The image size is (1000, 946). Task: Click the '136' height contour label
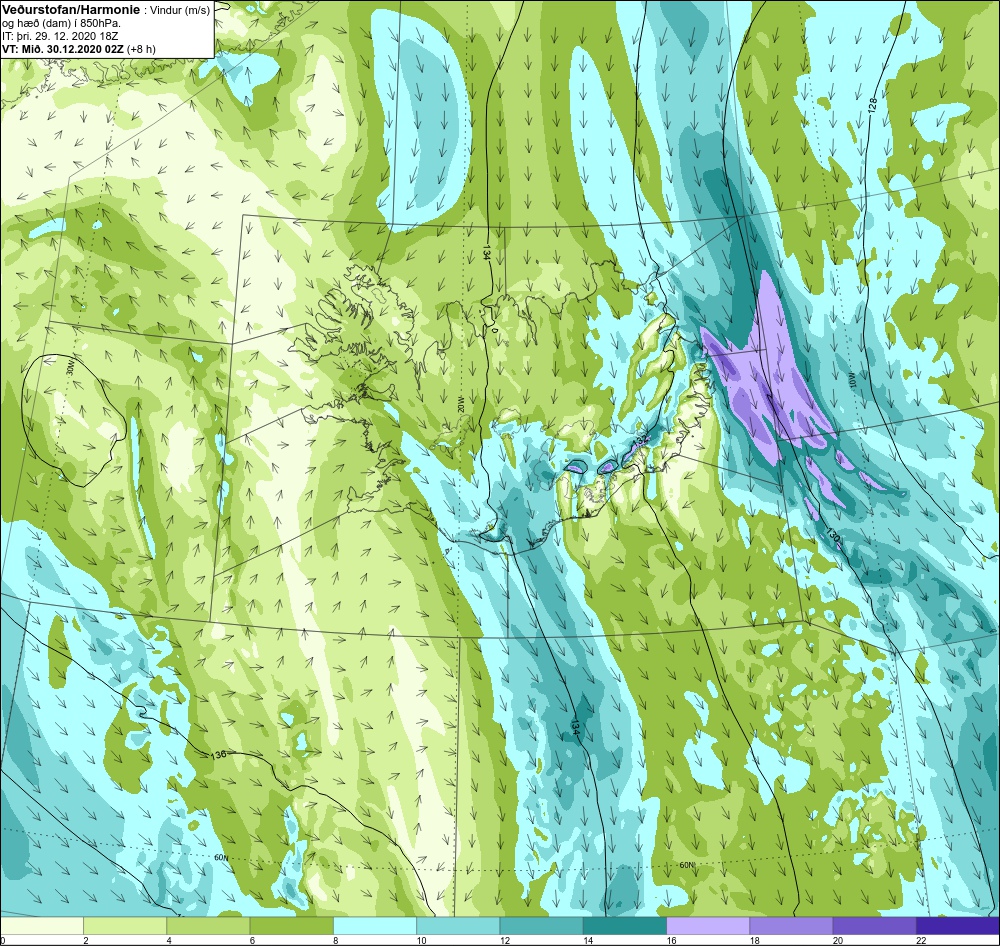point(218,755)
